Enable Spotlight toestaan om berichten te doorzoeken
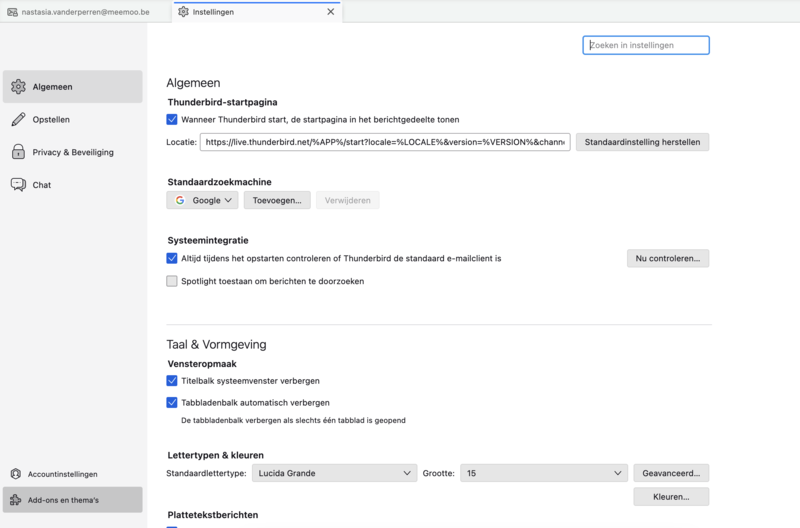Viewport: 800px width, 528px height. (172, 281)
